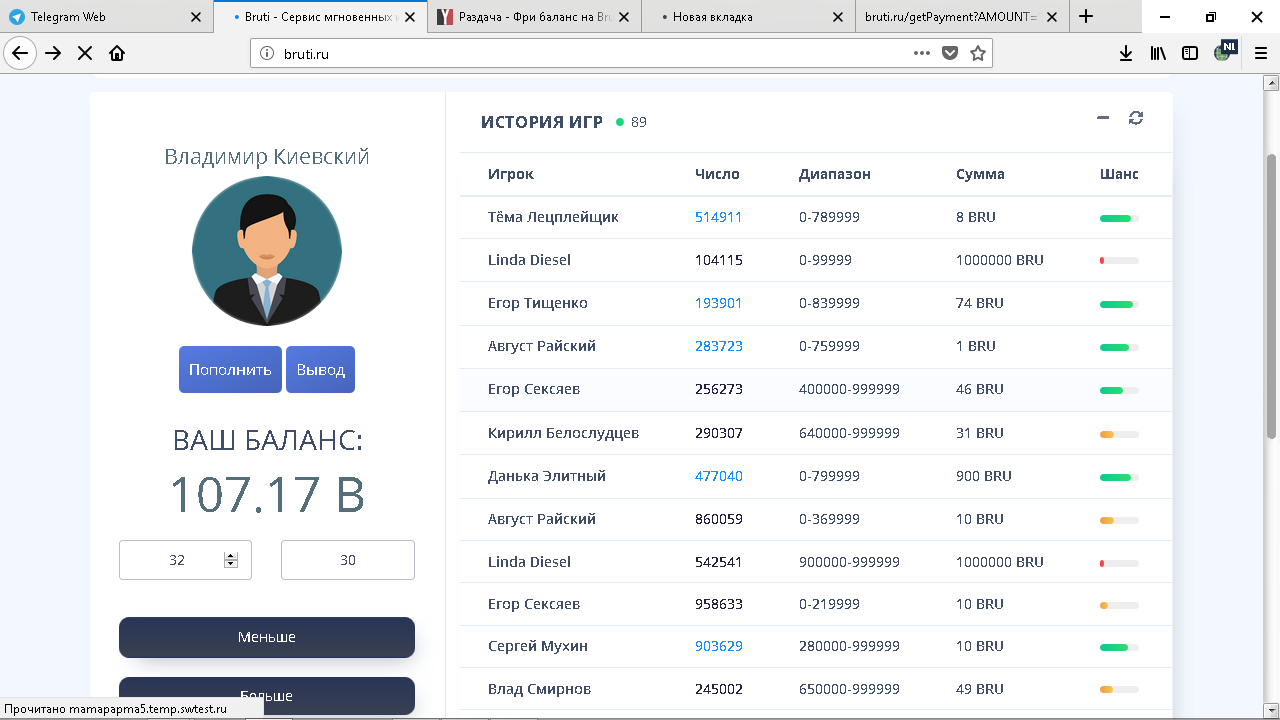Click the browser home icon
Viewport: 1280px width, 720px height.
[x=117, y=54]
